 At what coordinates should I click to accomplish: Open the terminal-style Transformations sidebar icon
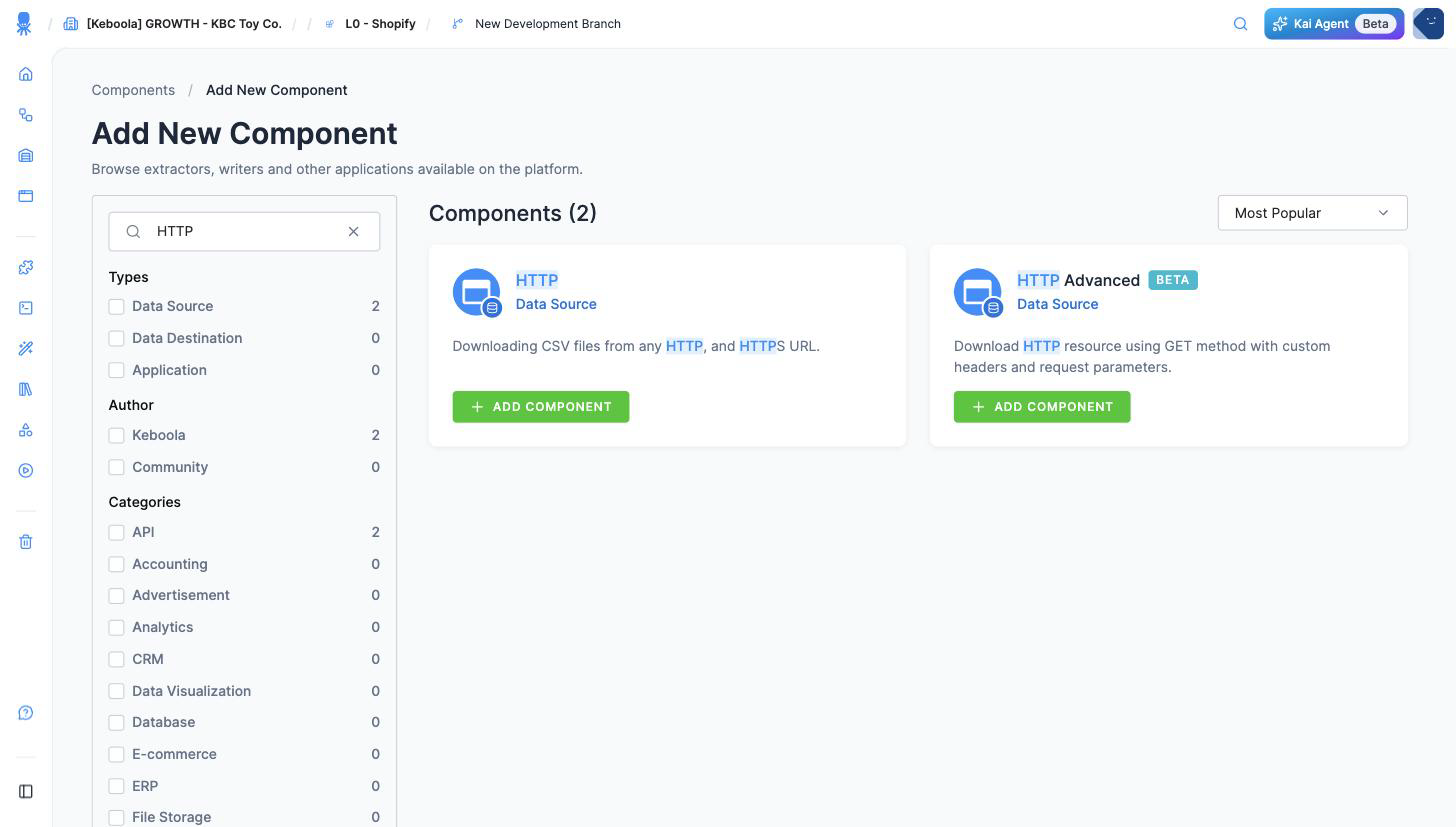[x=26, y=308]
